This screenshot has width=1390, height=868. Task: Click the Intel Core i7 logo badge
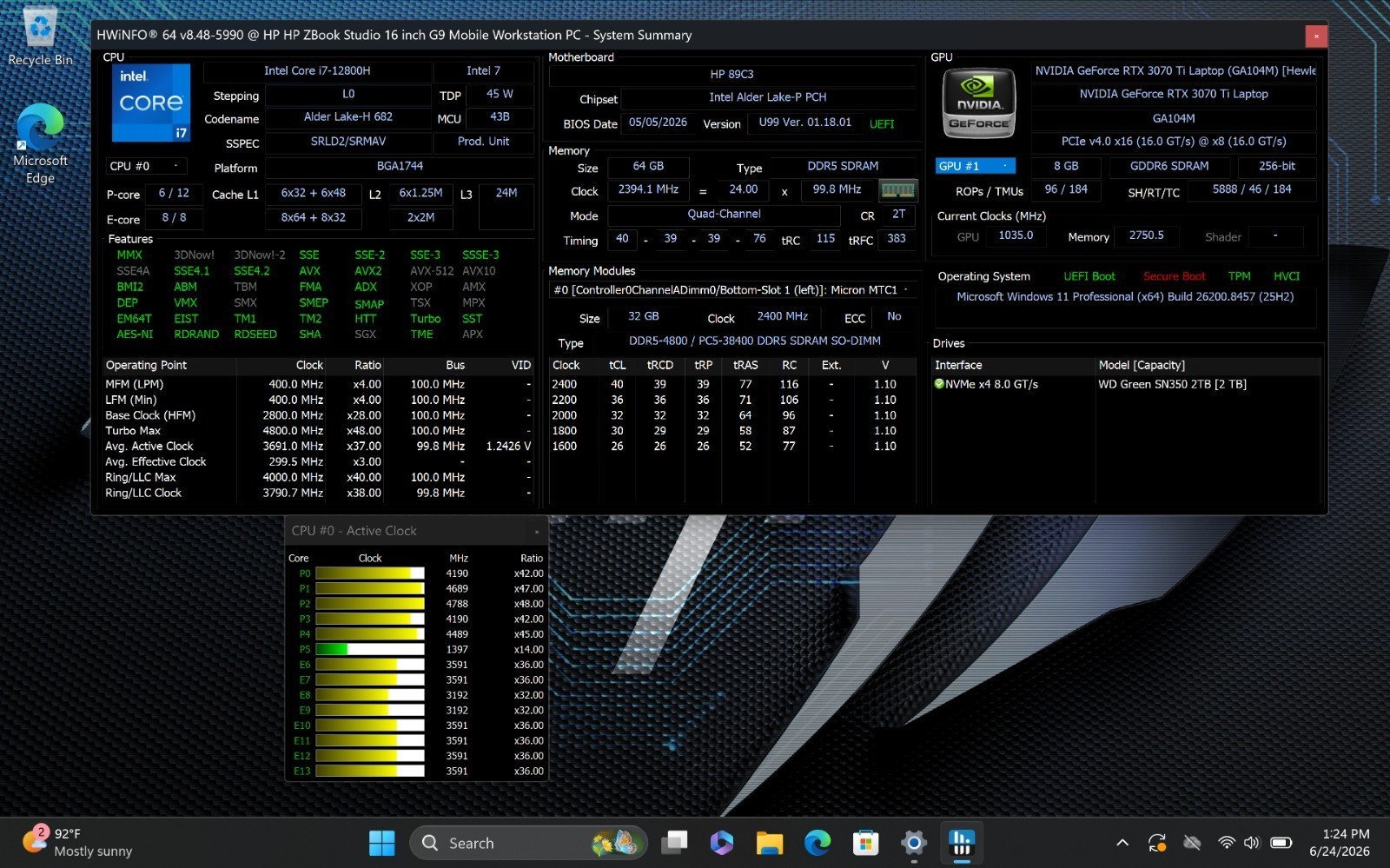pyautogui.click(x=150, y=103)
